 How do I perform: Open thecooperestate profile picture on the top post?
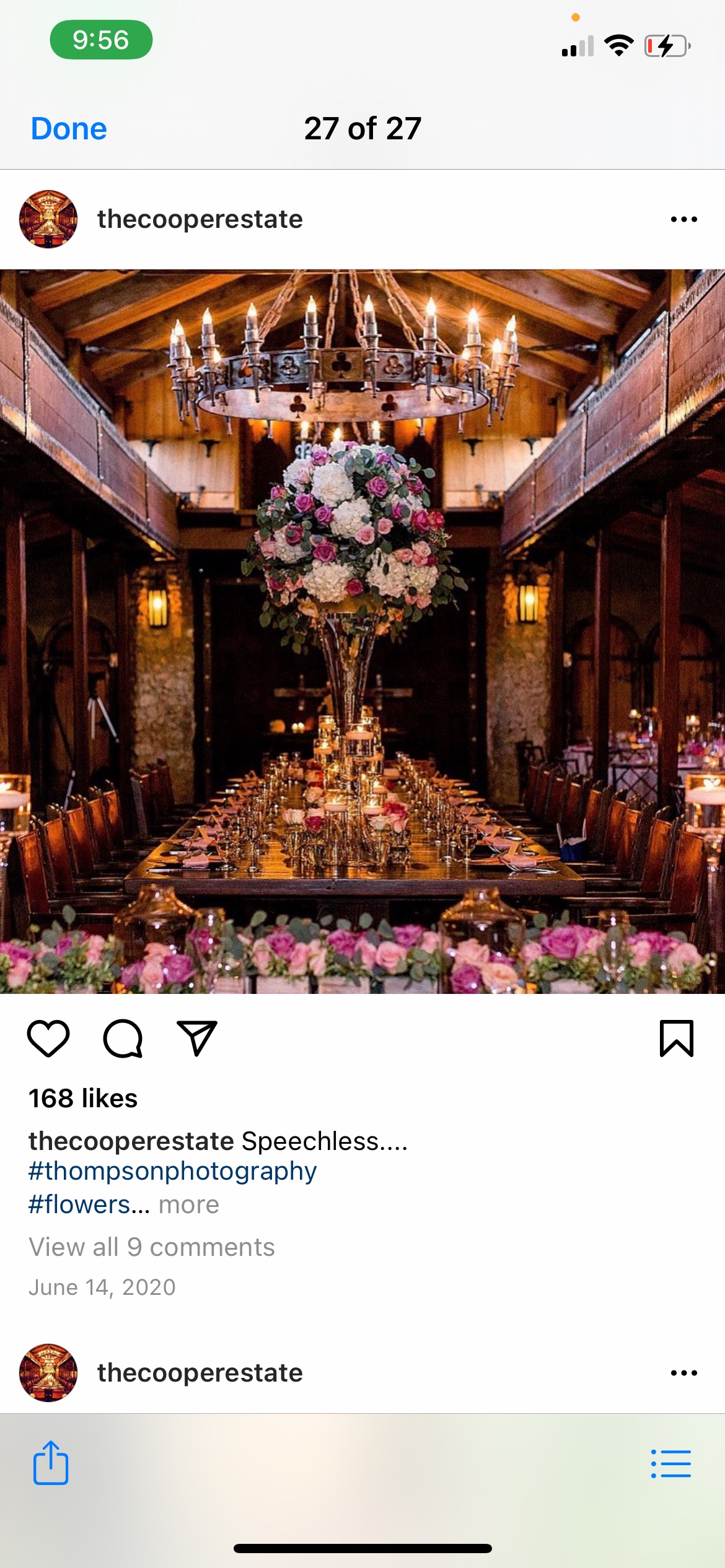pos(48,219)
